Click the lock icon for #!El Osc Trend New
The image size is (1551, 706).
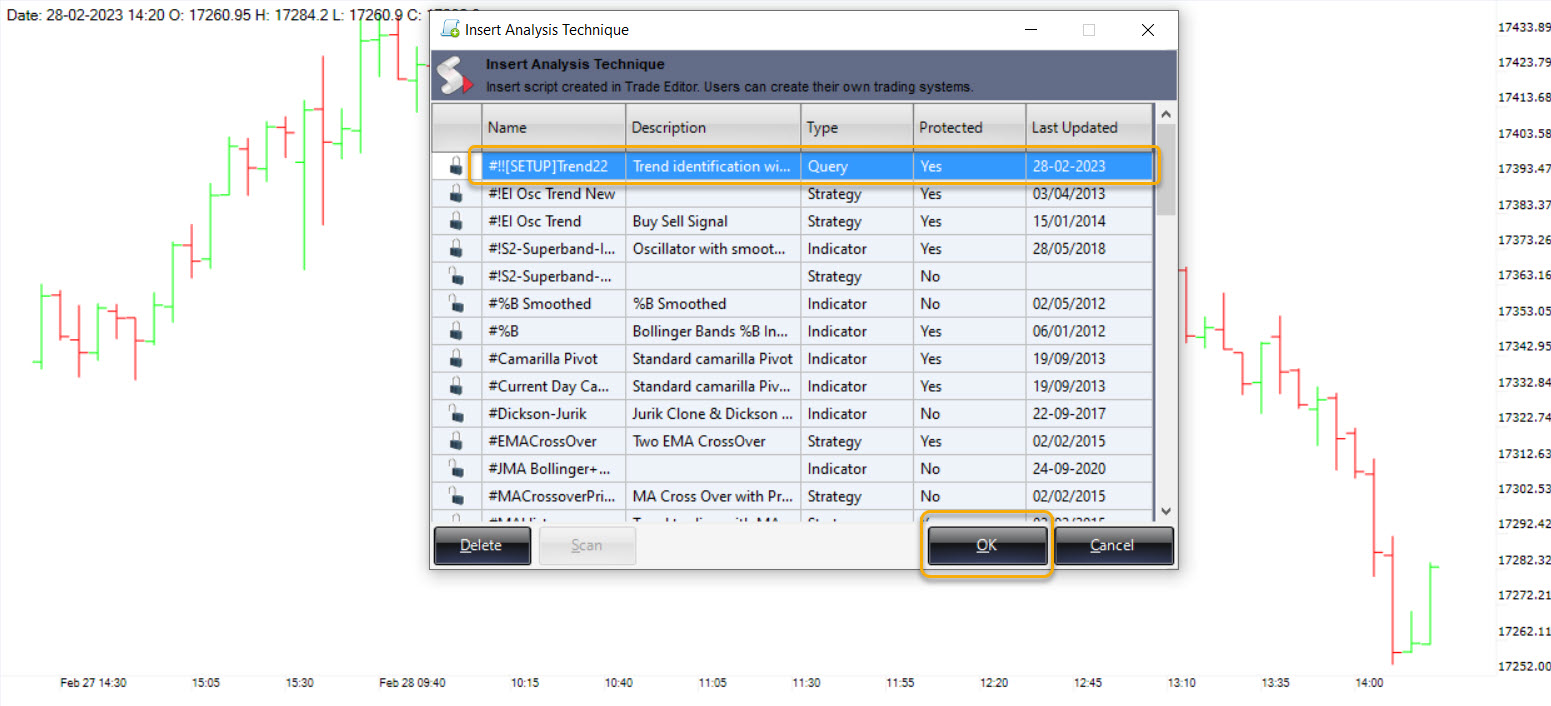point(456,194)
